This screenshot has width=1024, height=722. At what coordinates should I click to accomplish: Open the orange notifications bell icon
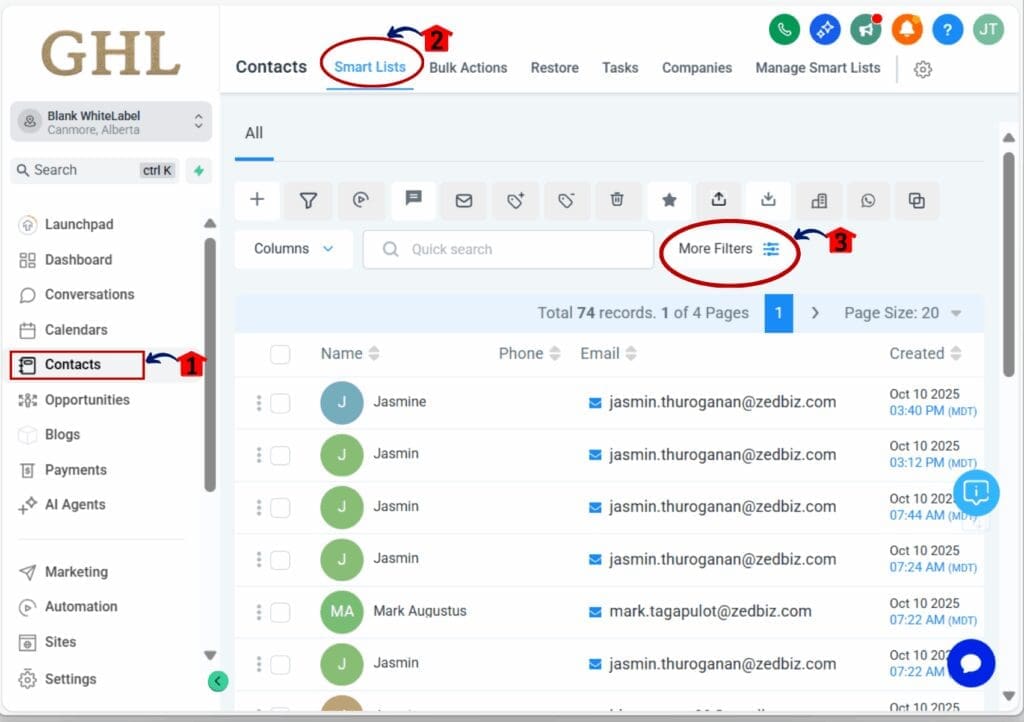tap(907, 29)
